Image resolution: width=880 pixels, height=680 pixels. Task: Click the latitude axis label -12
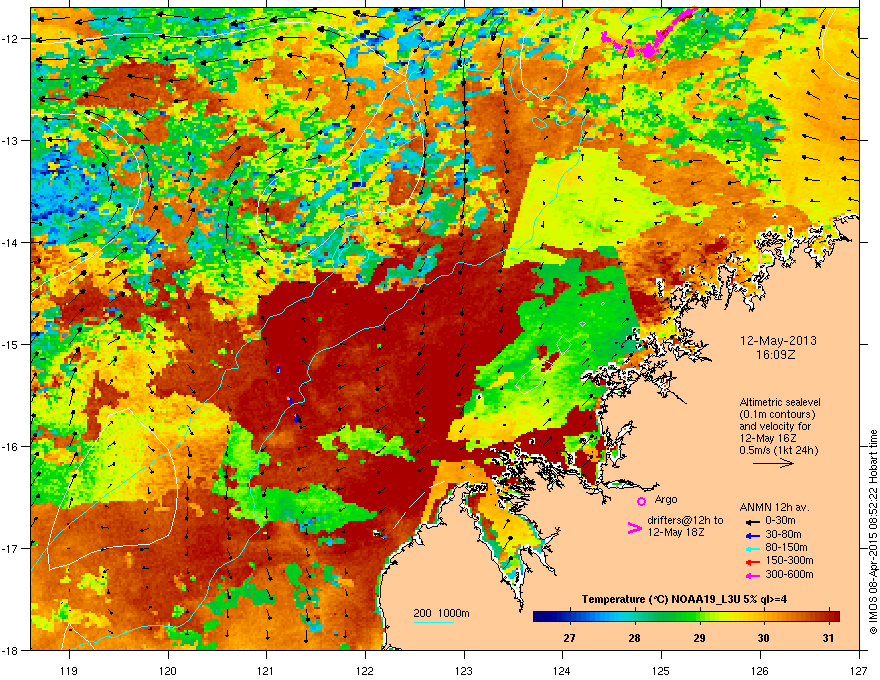pos(10,39)
